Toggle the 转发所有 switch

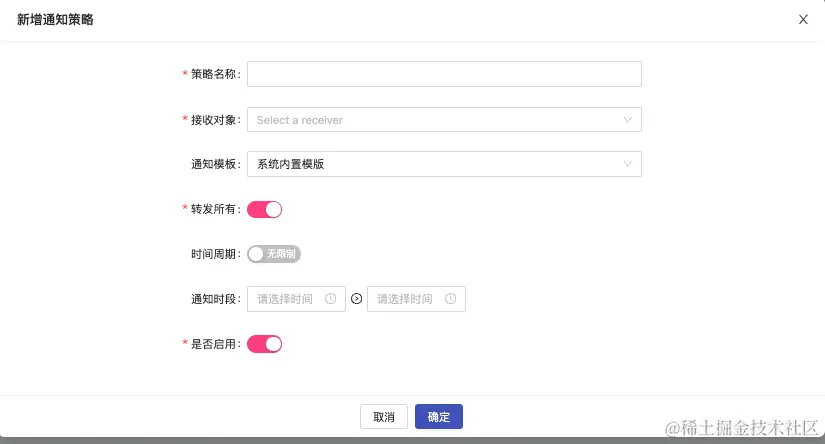click(x=265, y=209)
